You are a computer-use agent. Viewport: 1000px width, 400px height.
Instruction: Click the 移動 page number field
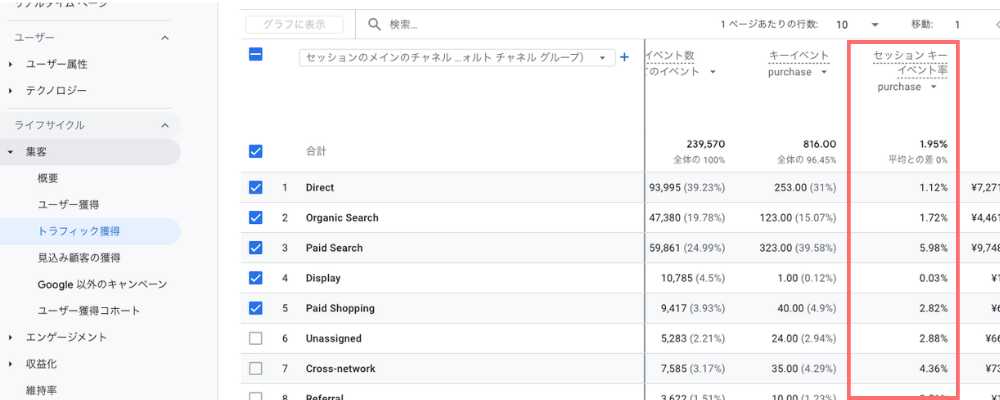click(957, 25)
